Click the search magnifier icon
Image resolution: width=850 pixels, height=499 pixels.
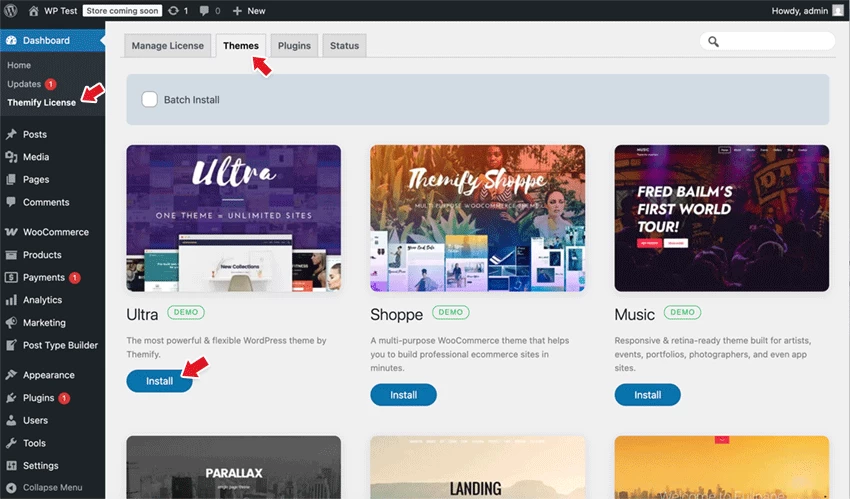tap(713, 42)
